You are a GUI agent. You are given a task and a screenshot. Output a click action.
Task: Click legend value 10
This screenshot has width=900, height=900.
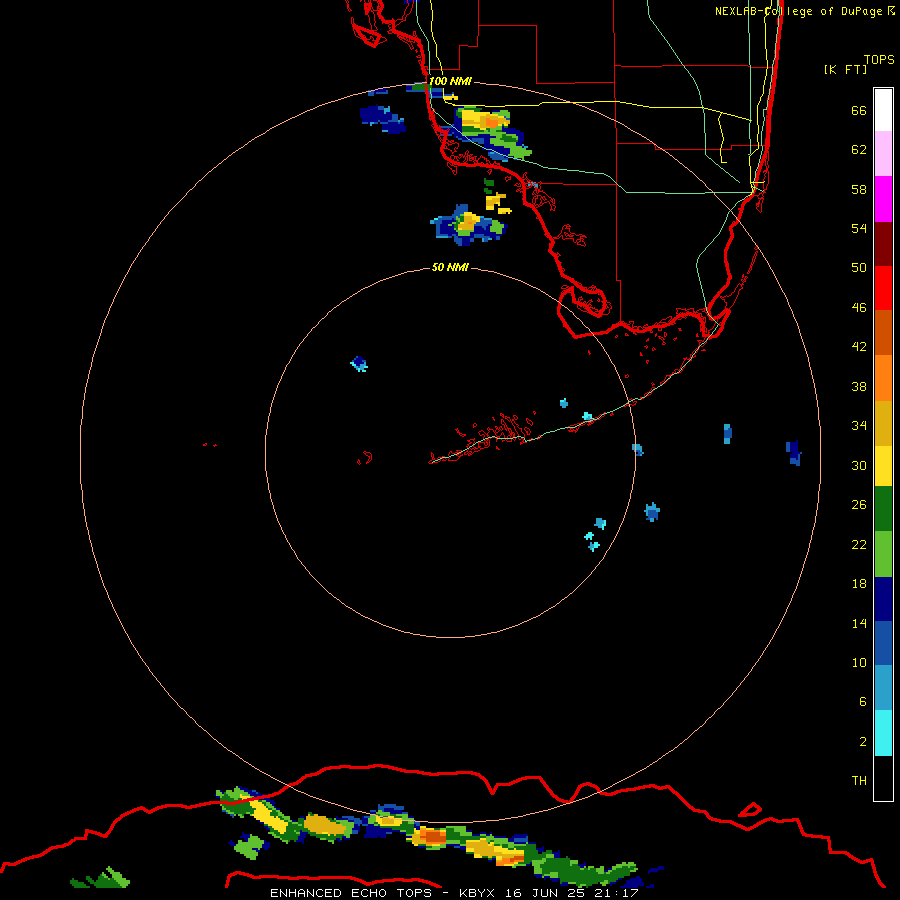859,663
